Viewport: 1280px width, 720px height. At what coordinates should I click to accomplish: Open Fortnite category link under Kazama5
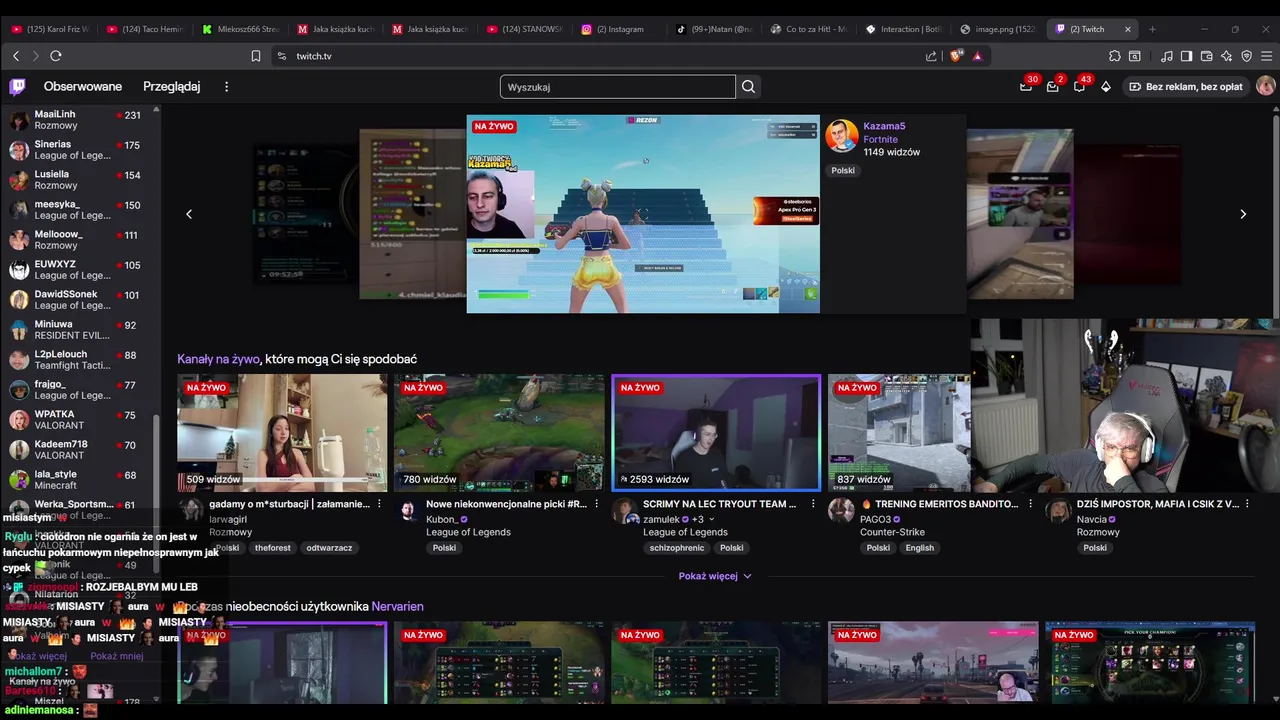coord(881,139)
